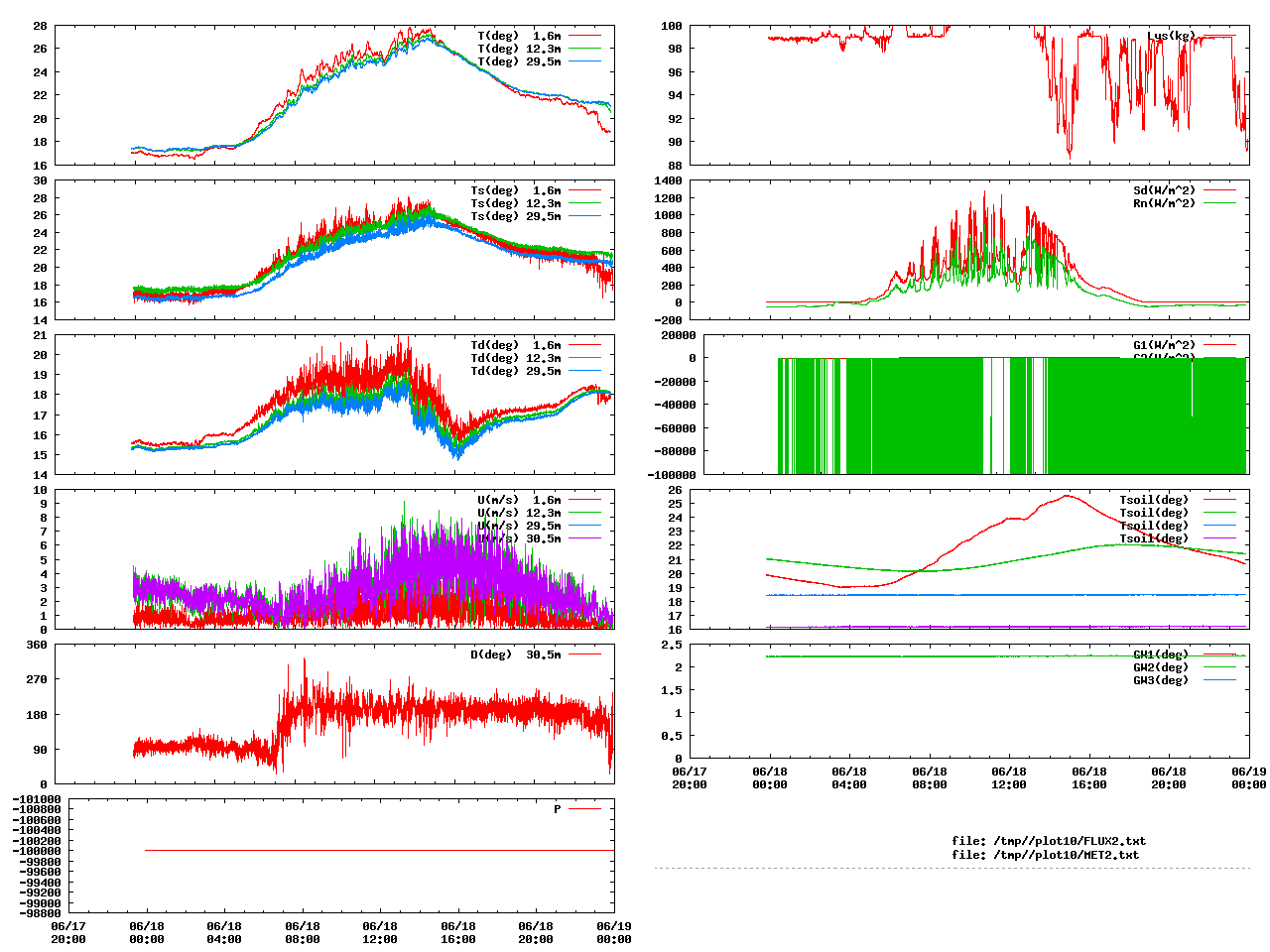Click the 360 y-axis label on direction plot
Image resolution: width=1270 pixels, height=952 pixels.
pyautogui.click(x=37, y=645)
